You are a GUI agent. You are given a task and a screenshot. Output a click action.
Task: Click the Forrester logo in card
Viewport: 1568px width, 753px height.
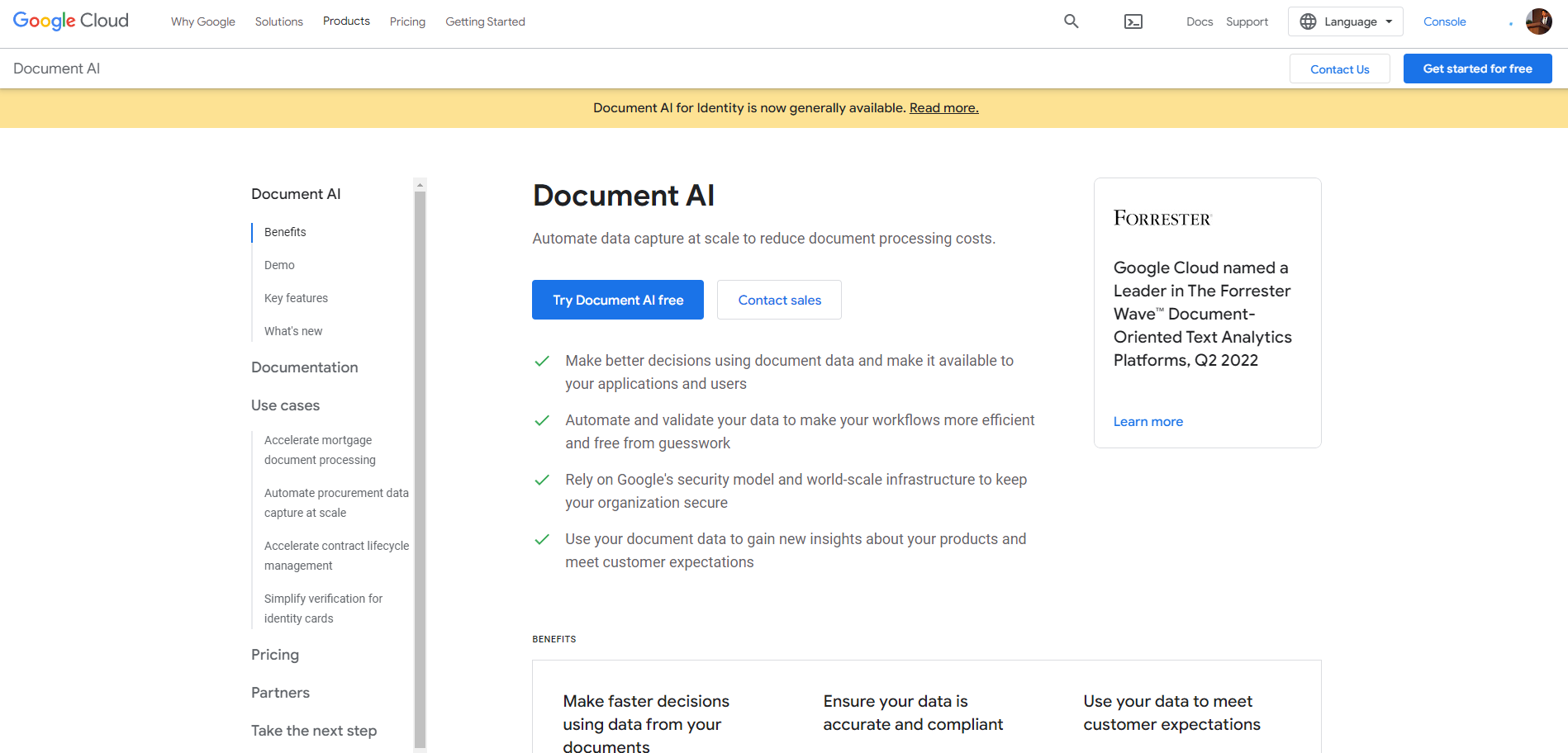click(1162, 219)
